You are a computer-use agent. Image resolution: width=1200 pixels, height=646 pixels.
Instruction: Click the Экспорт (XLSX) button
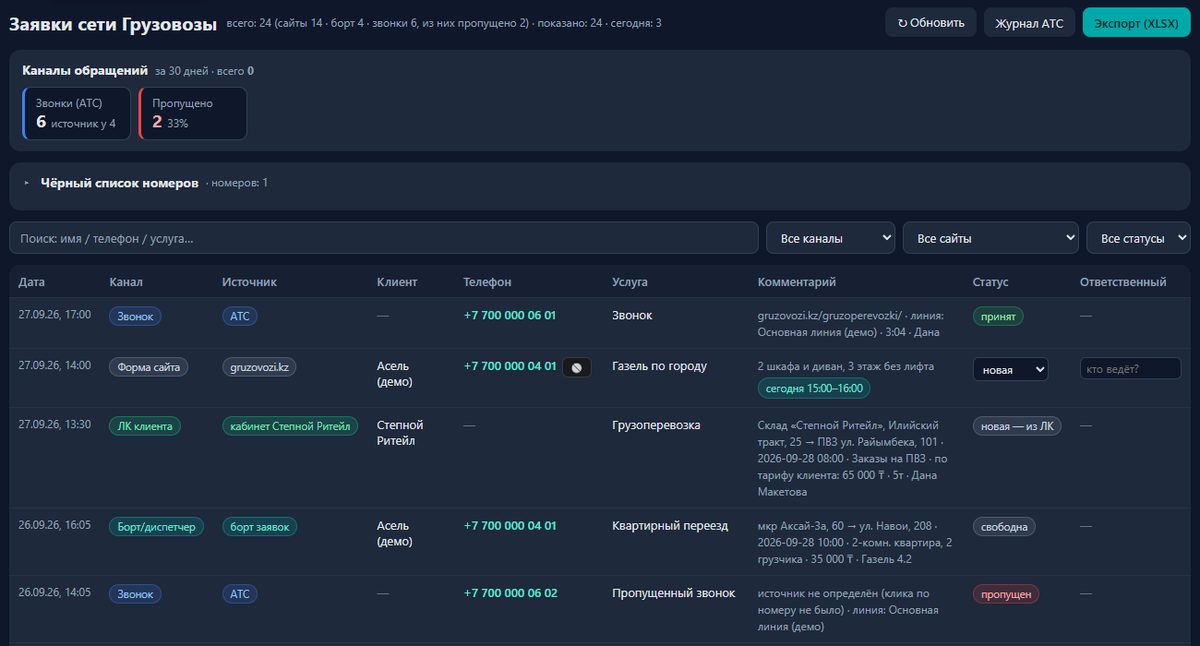click(1135, 22)
